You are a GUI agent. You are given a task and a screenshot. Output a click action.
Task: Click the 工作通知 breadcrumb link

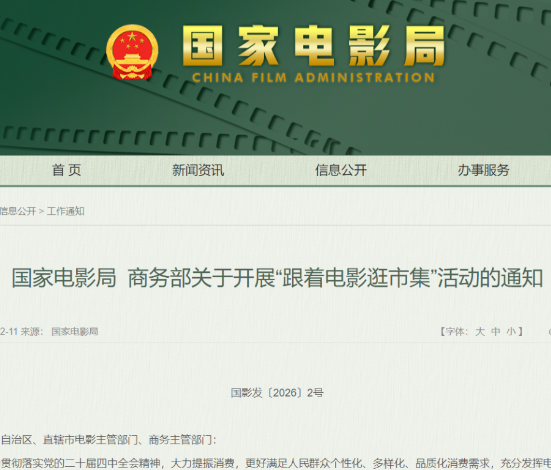65,211
